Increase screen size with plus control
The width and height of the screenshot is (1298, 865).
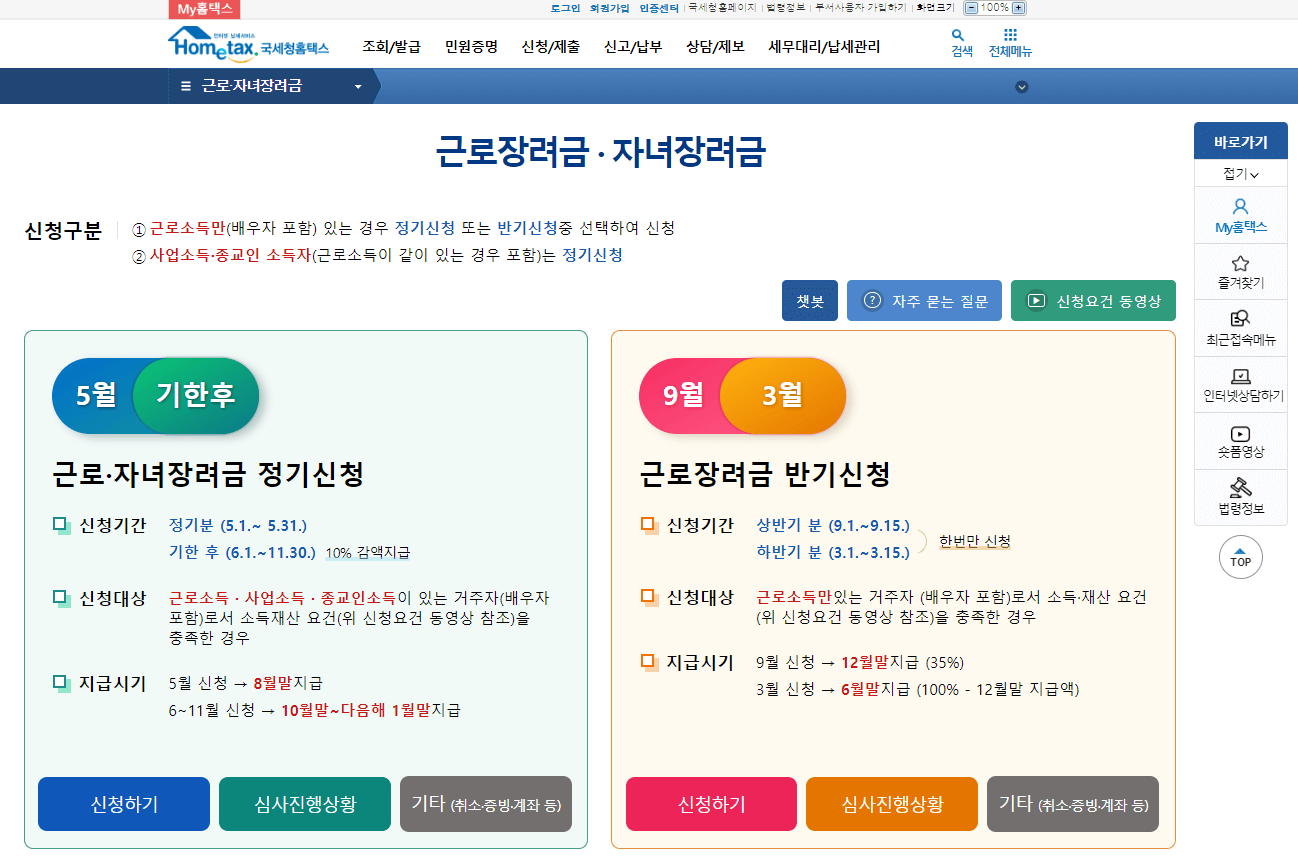(x=1016, y=9)
